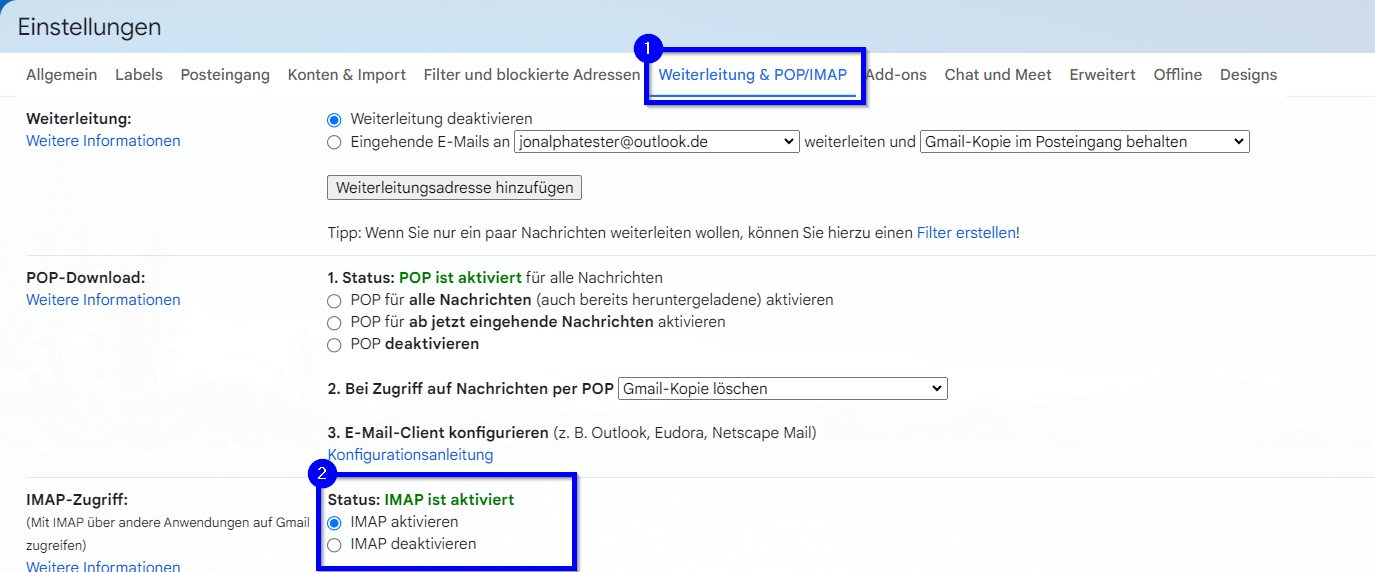Select POP für alle Nachrichten aktivieren
The image size is (1375, 572).
[334, 300]
